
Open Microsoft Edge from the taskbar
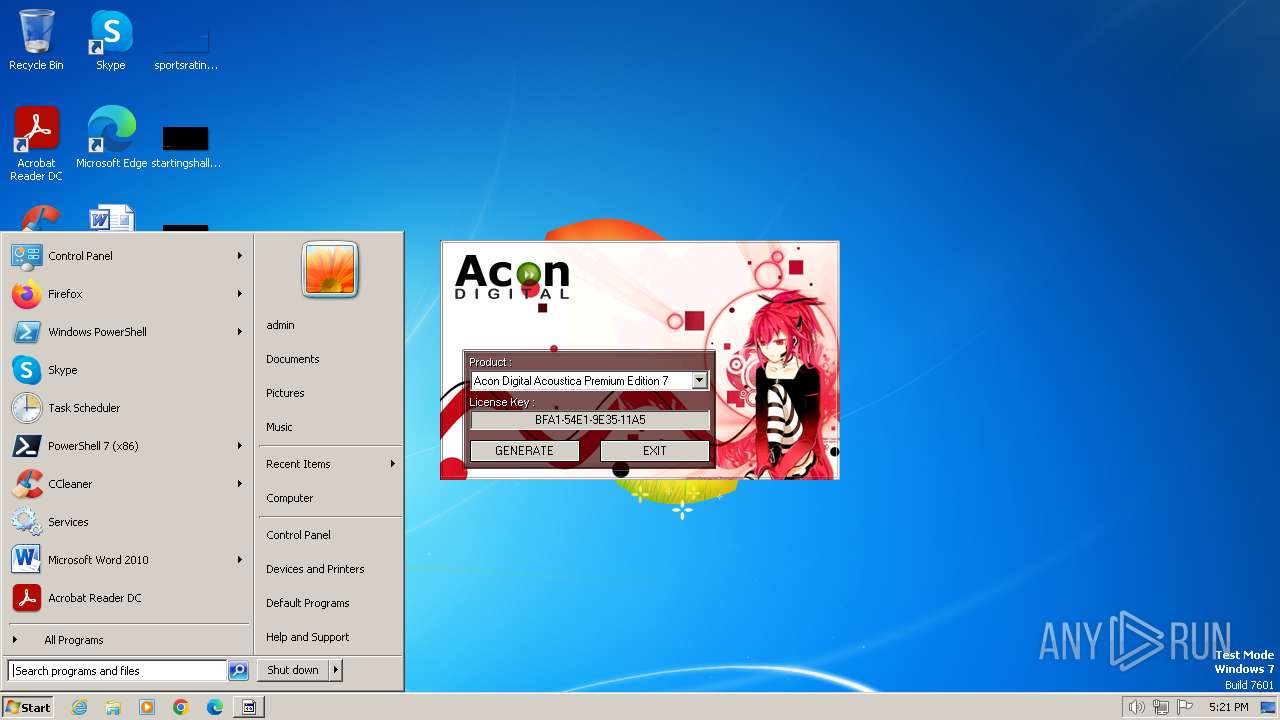215,707
